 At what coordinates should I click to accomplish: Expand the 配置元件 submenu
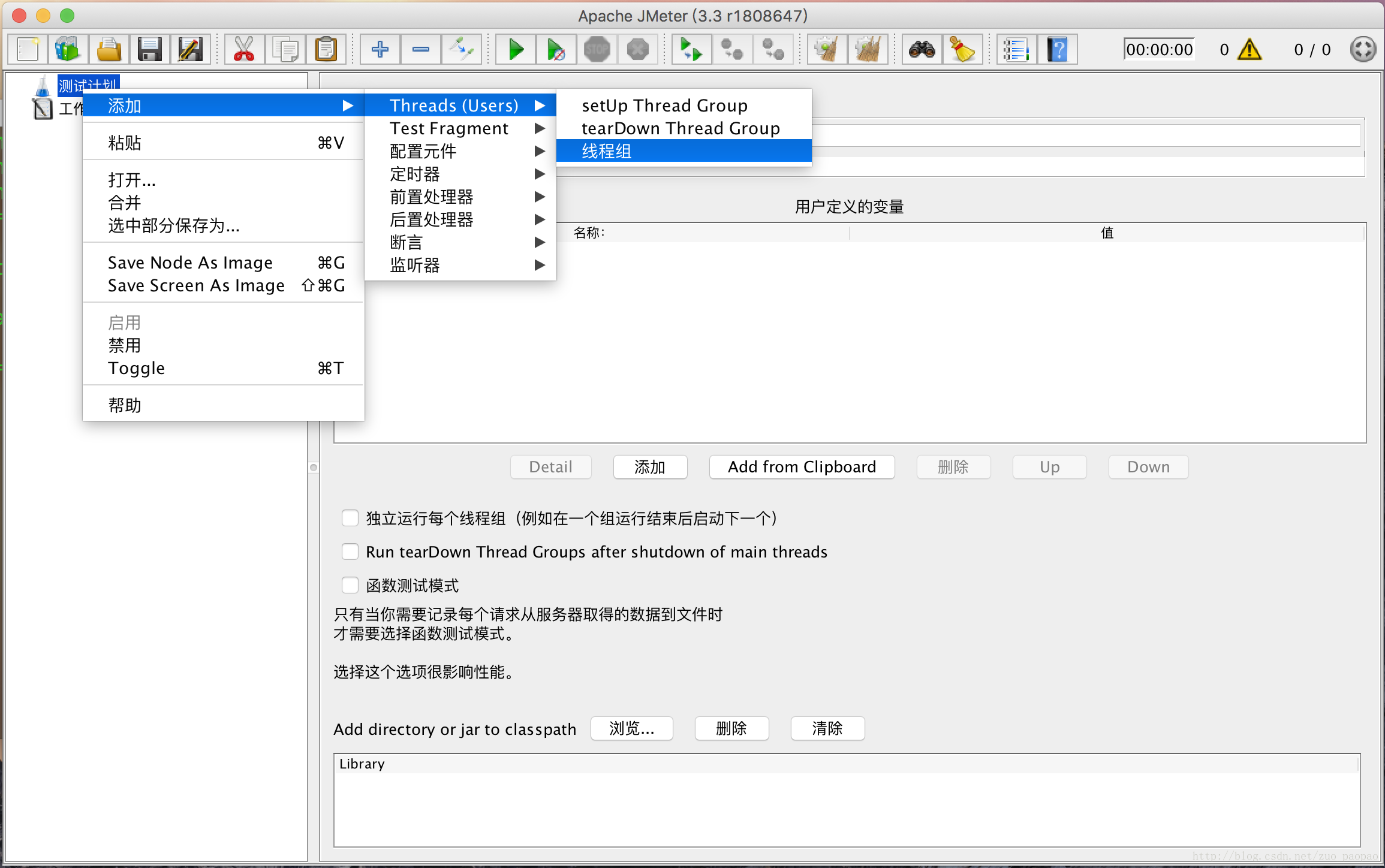[x=460, y=151]
